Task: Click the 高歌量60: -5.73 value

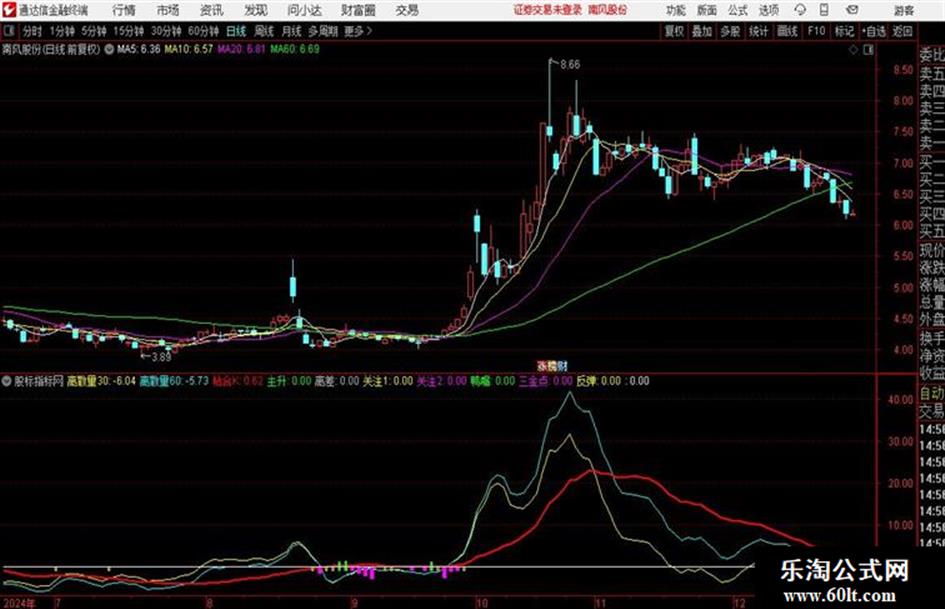Action: 174,381
